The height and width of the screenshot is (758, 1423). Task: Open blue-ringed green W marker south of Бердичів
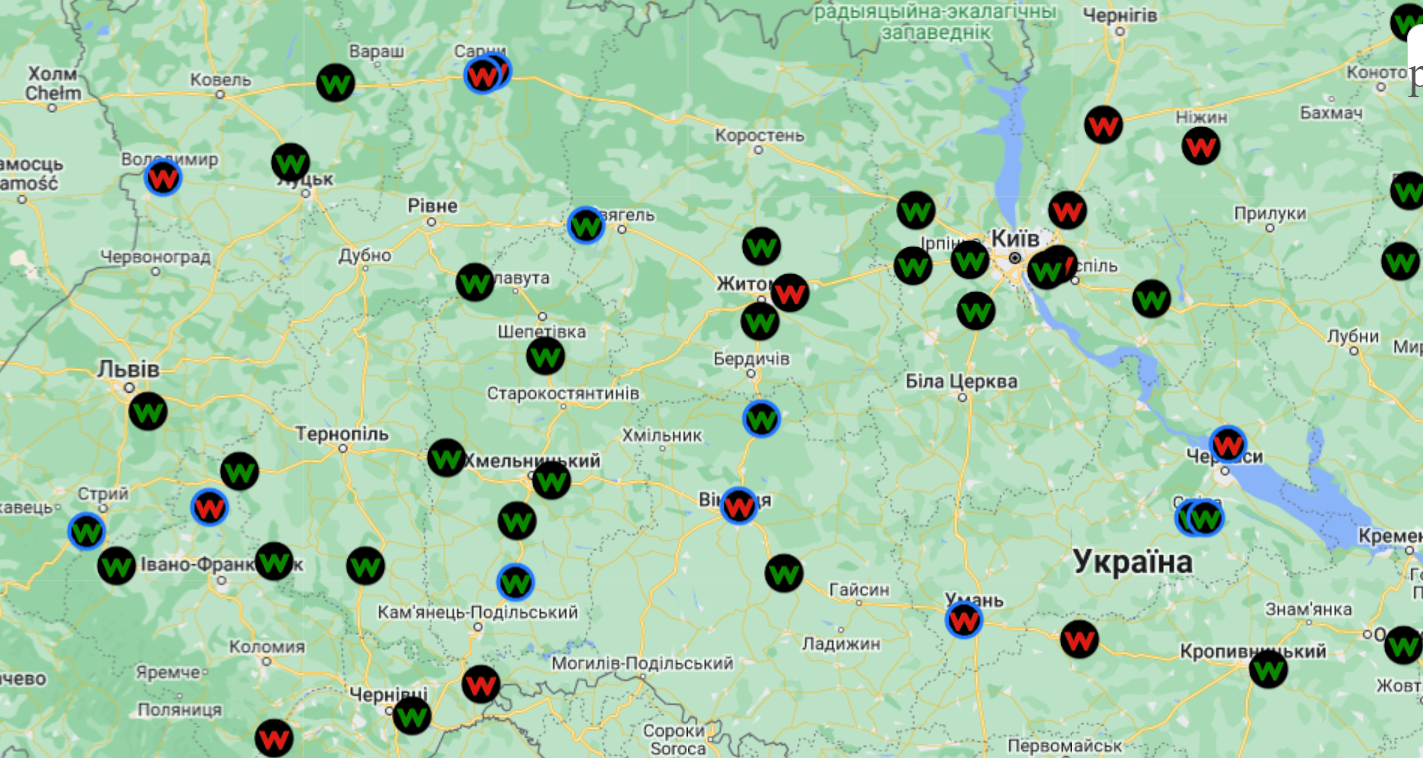pyautogui.click(x=762, y=419)
